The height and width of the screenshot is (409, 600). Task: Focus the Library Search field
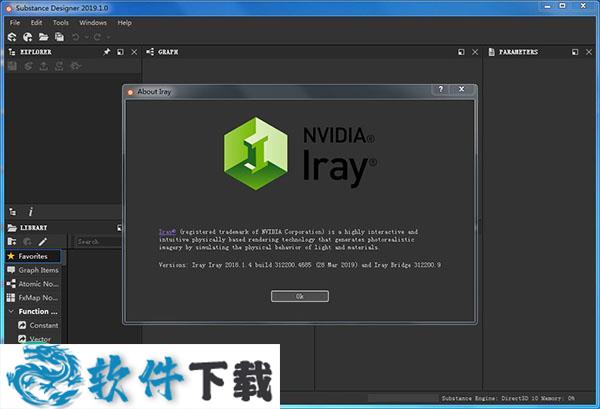98,242
